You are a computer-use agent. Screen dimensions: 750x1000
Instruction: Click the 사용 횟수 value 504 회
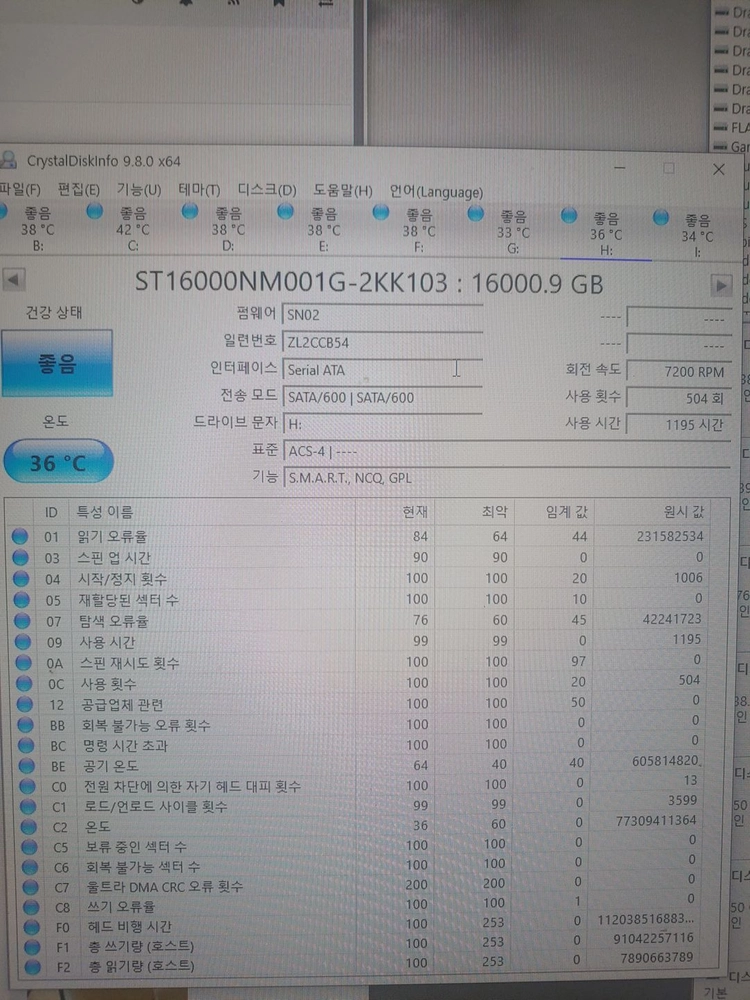point(679,398)
